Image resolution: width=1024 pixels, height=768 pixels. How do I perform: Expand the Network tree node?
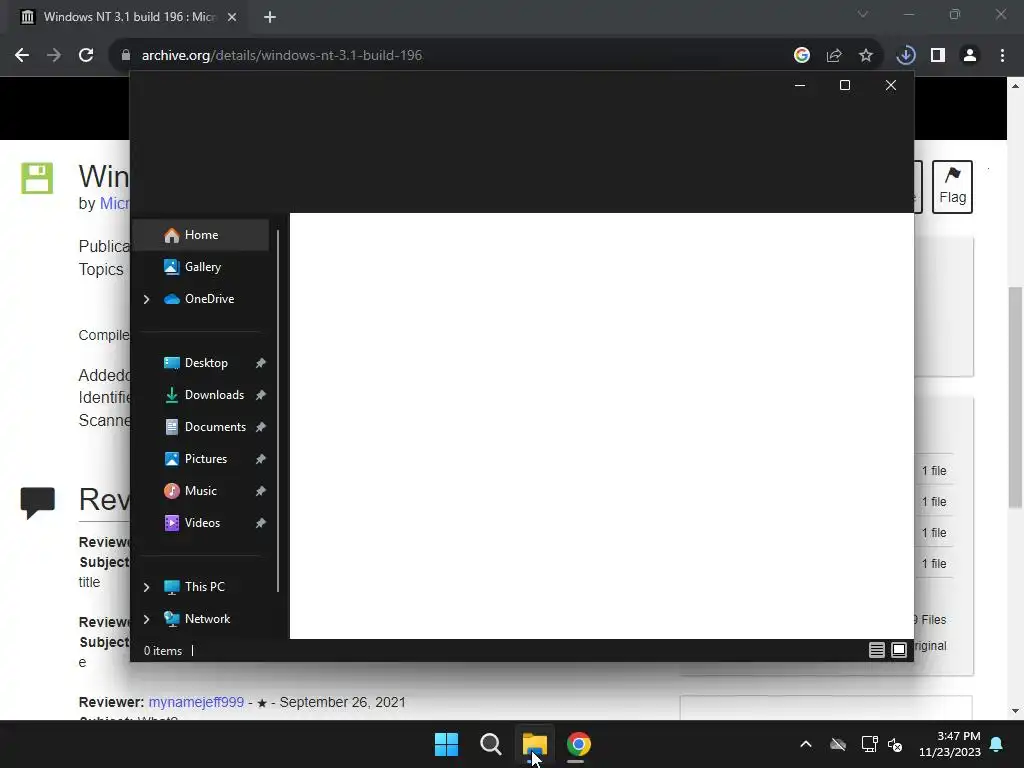click(x=146, y=619)
